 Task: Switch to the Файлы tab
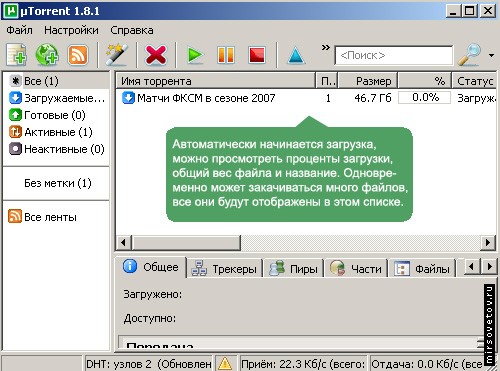422,269
